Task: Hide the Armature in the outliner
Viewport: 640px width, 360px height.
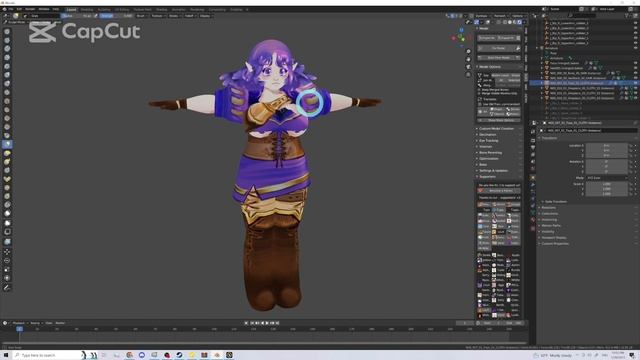Action: 636,48
